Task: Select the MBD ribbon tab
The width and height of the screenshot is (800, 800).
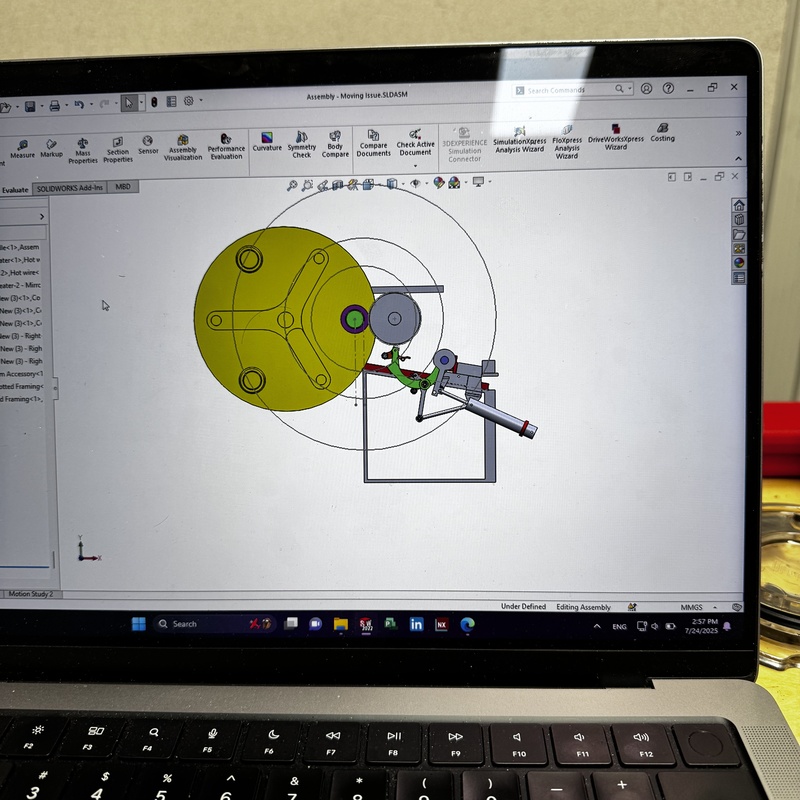Action: coord(123,187)
